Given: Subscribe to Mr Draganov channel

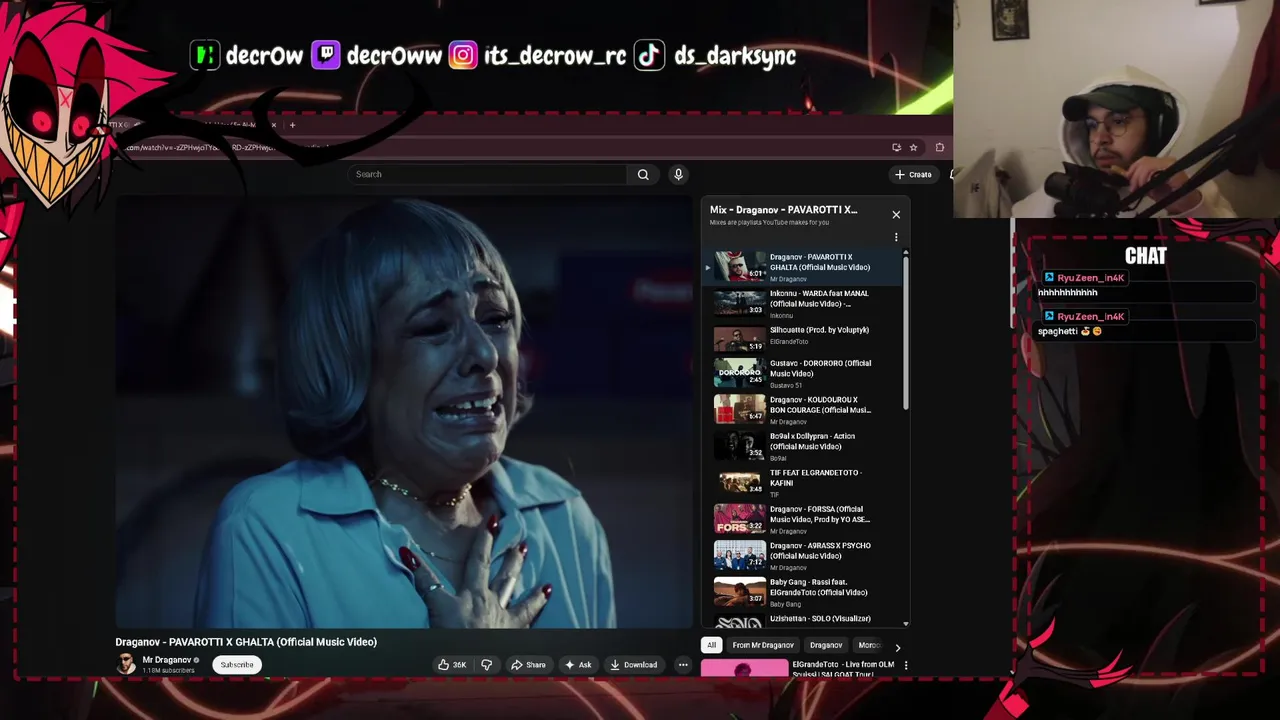Looking at the screenshot, I should coord(237,664).
